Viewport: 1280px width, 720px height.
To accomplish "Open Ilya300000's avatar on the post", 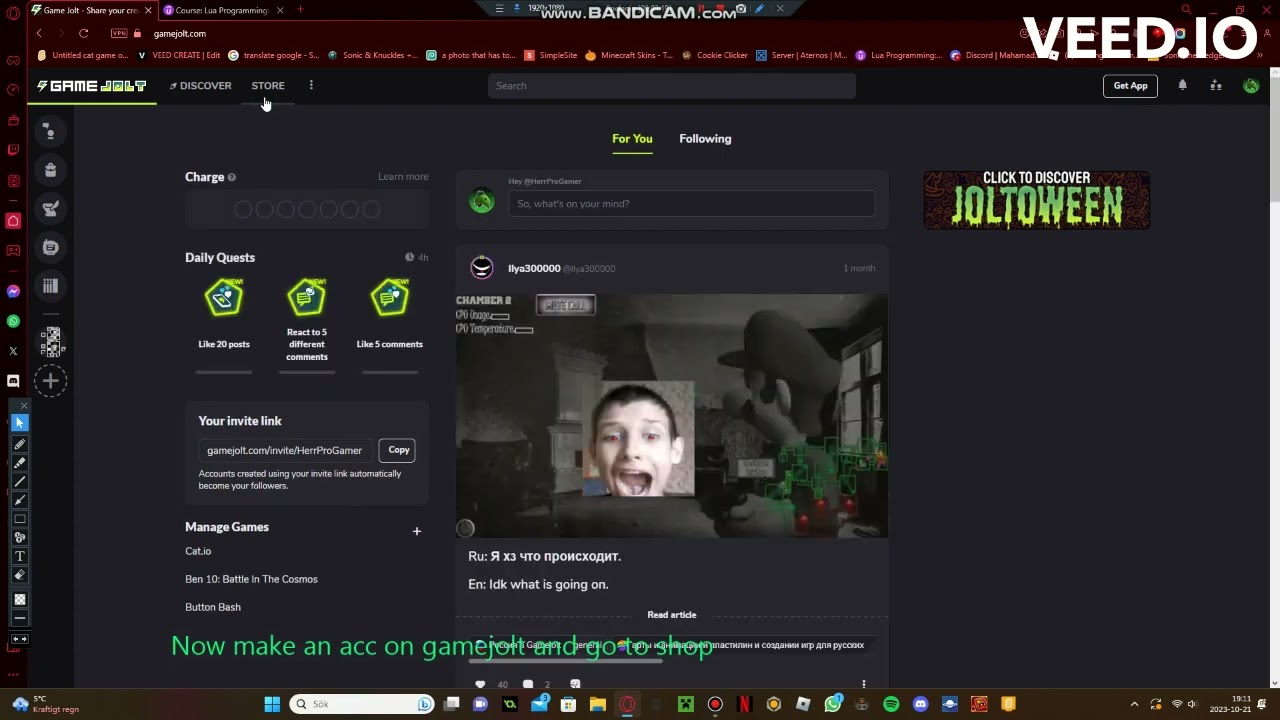I will (482, 268).
